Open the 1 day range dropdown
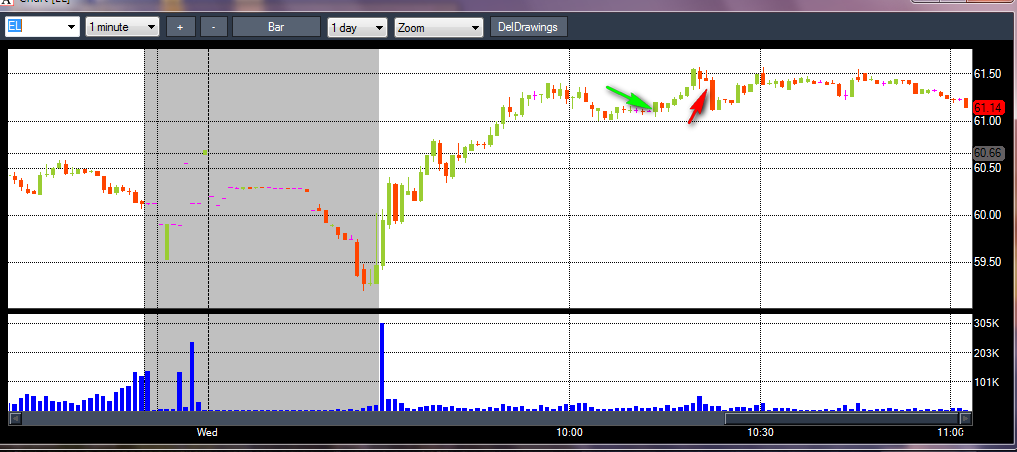The width and height of the screenshot is (1017, 452). (357, 27)
